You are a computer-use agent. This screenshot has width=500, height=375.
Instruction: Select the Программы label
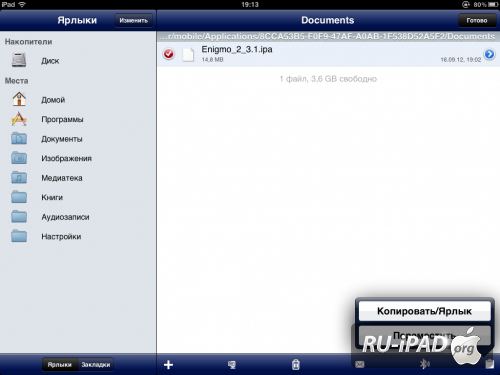(x=62, y=119)
